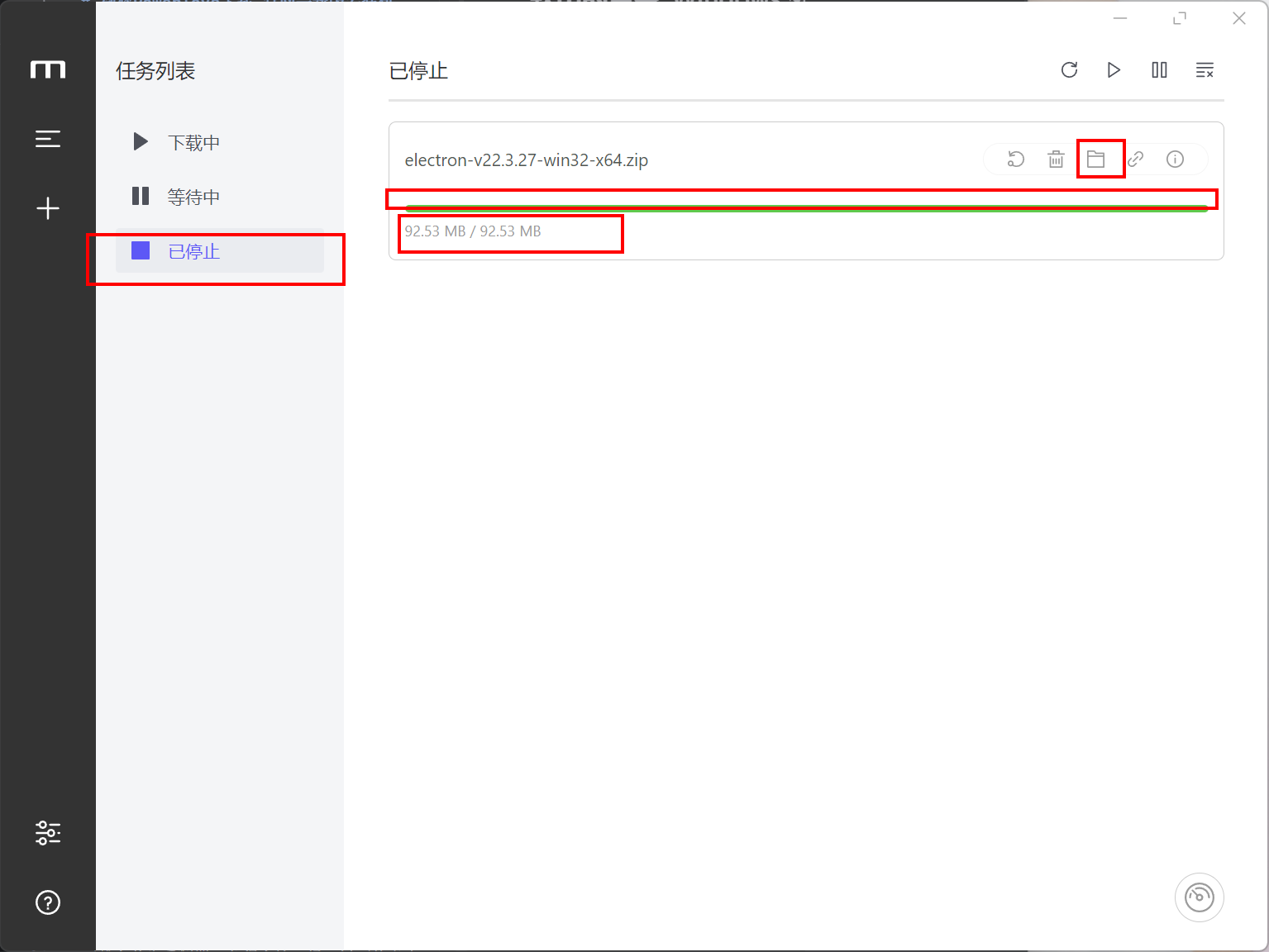Click the Motrix logo icon

48,69
